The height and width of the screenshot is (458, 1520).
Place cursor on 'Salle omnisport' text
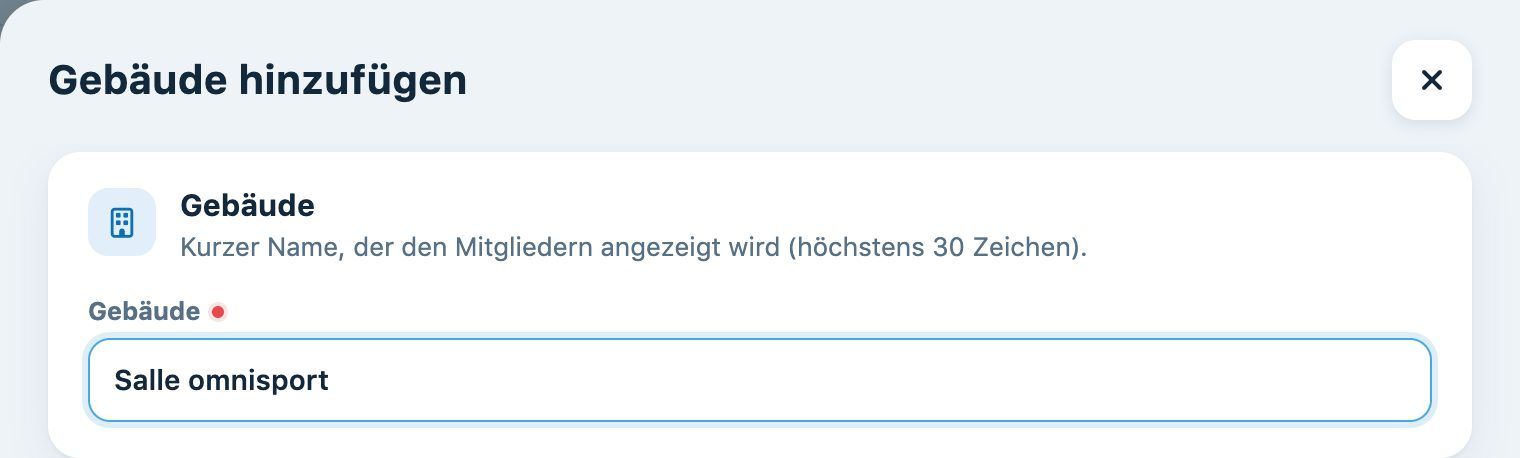221,380
